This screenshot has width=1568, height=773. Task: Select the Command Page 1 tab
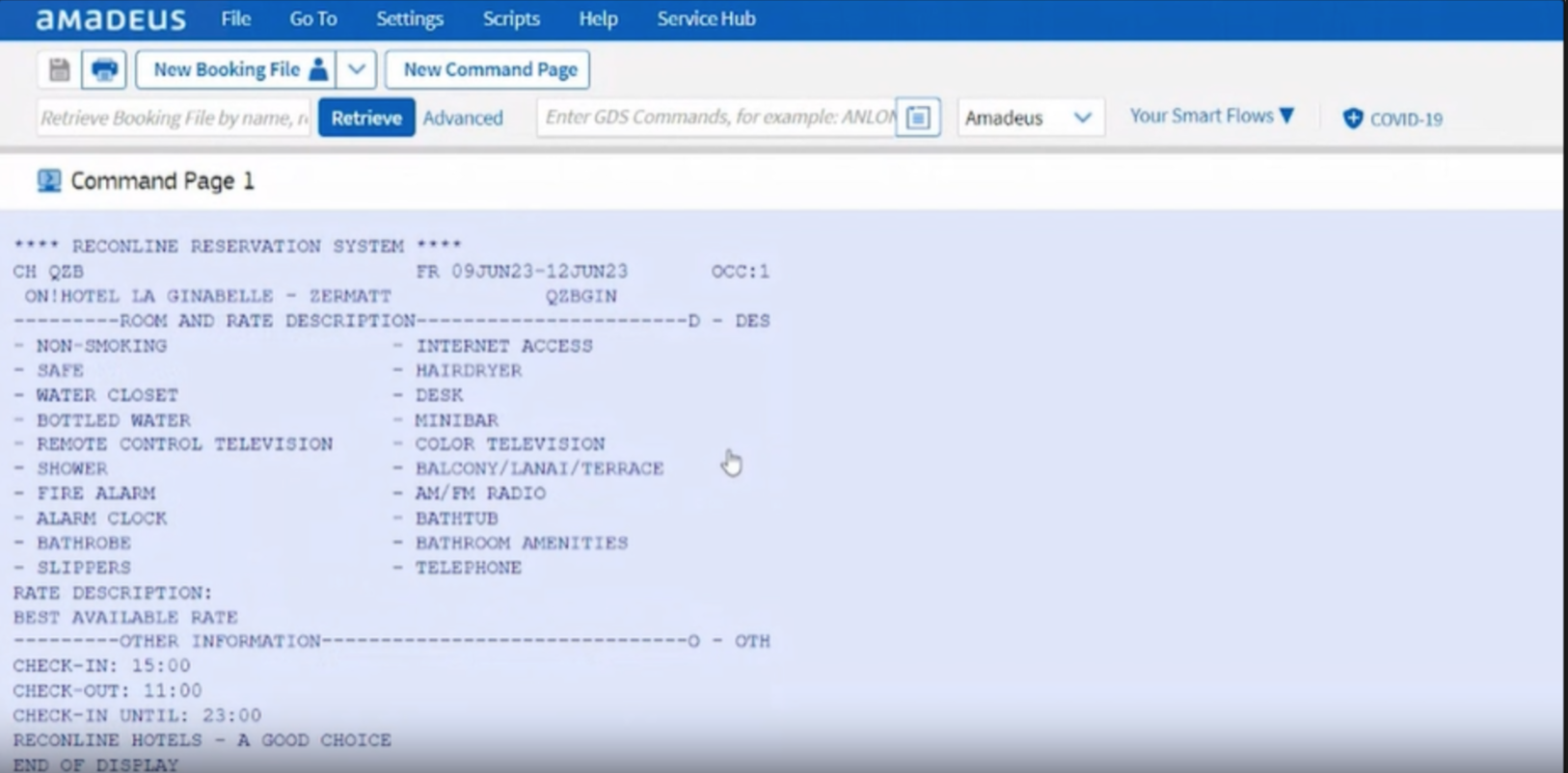162,181
